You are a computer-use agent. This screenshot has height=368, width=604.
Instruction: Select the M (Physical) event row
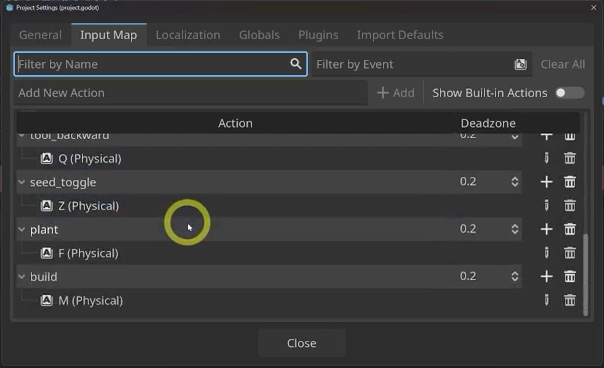pyautogui.click(x=269, y=300)
